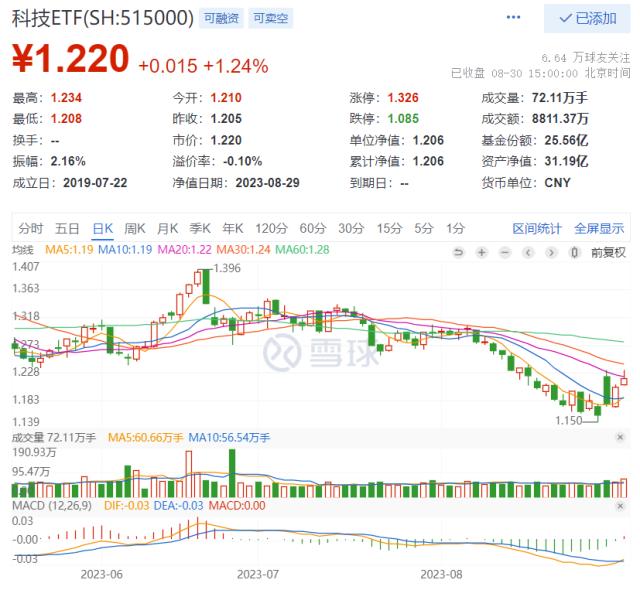Click the ¥1.220 current price
The height and width of the screenshot is (590, 640).
[71, 59]
